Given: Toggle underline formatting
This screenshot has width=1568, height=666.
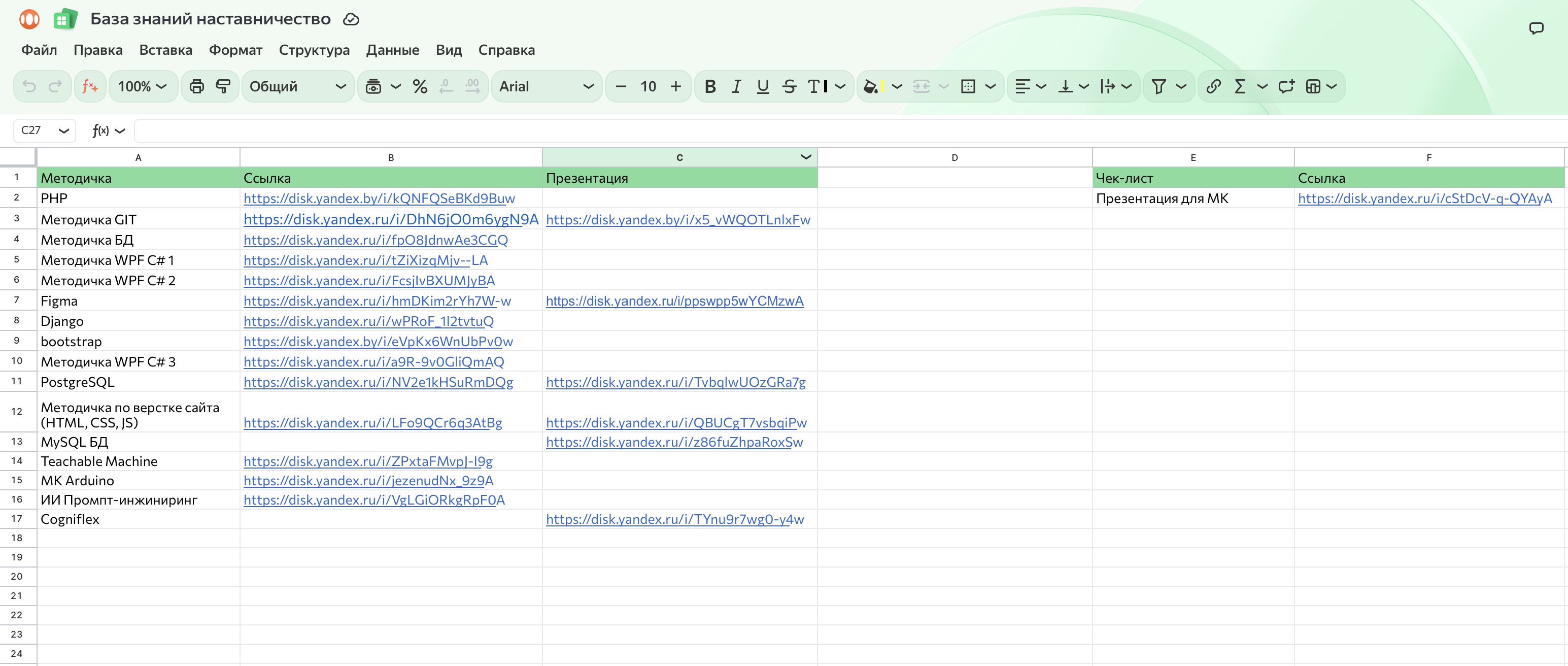Looking at the screenshot, I should click(763, 86).
